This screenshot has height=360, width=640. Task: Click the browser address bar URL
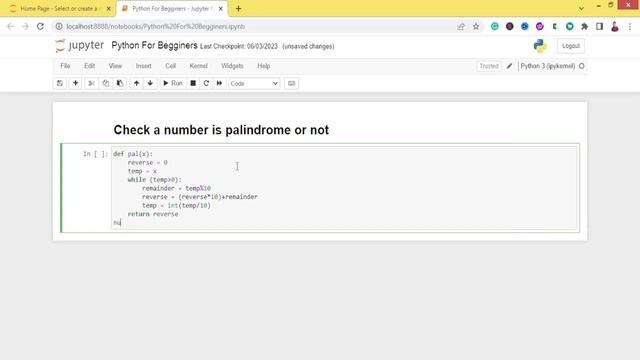156,27
